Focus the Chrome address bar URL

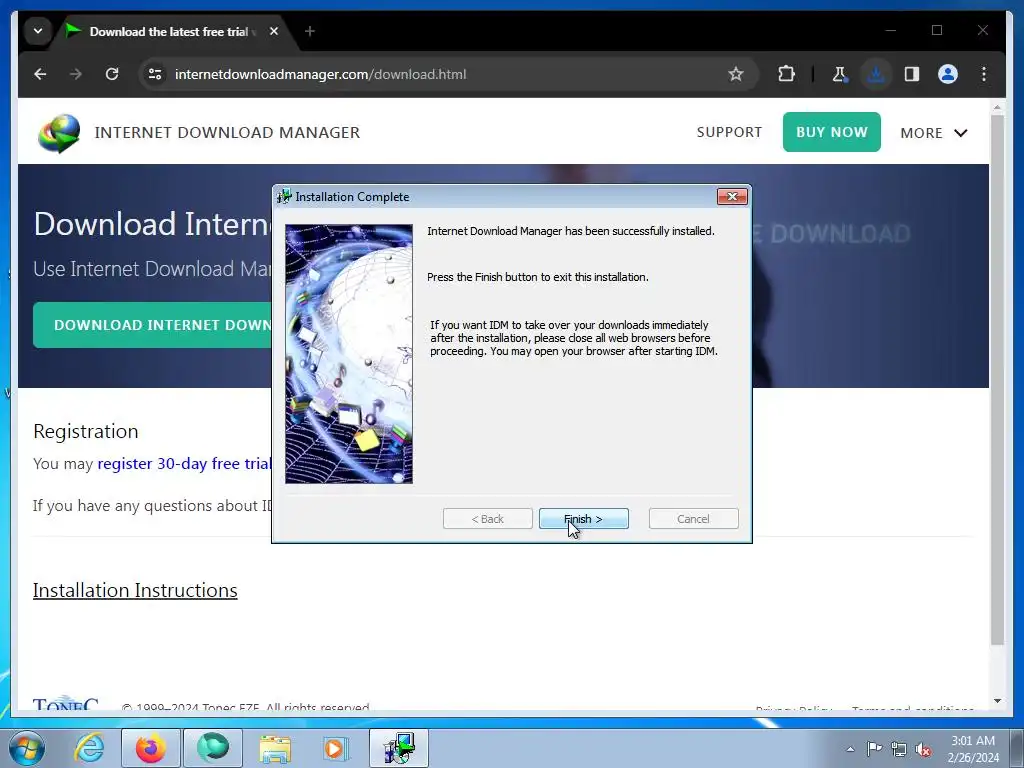(320, 74)
